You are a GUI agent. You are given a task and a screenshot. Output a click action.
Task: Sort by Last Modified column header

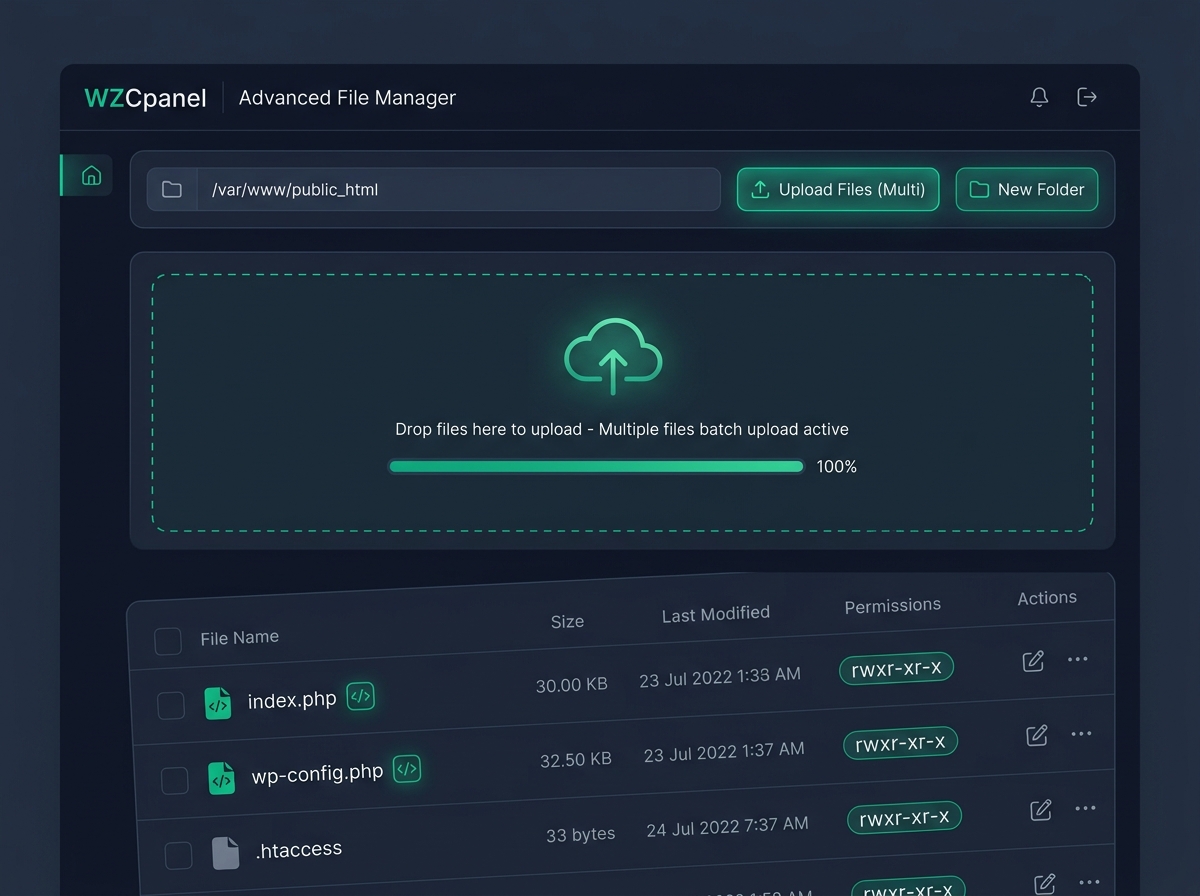[x=716, y=614]
